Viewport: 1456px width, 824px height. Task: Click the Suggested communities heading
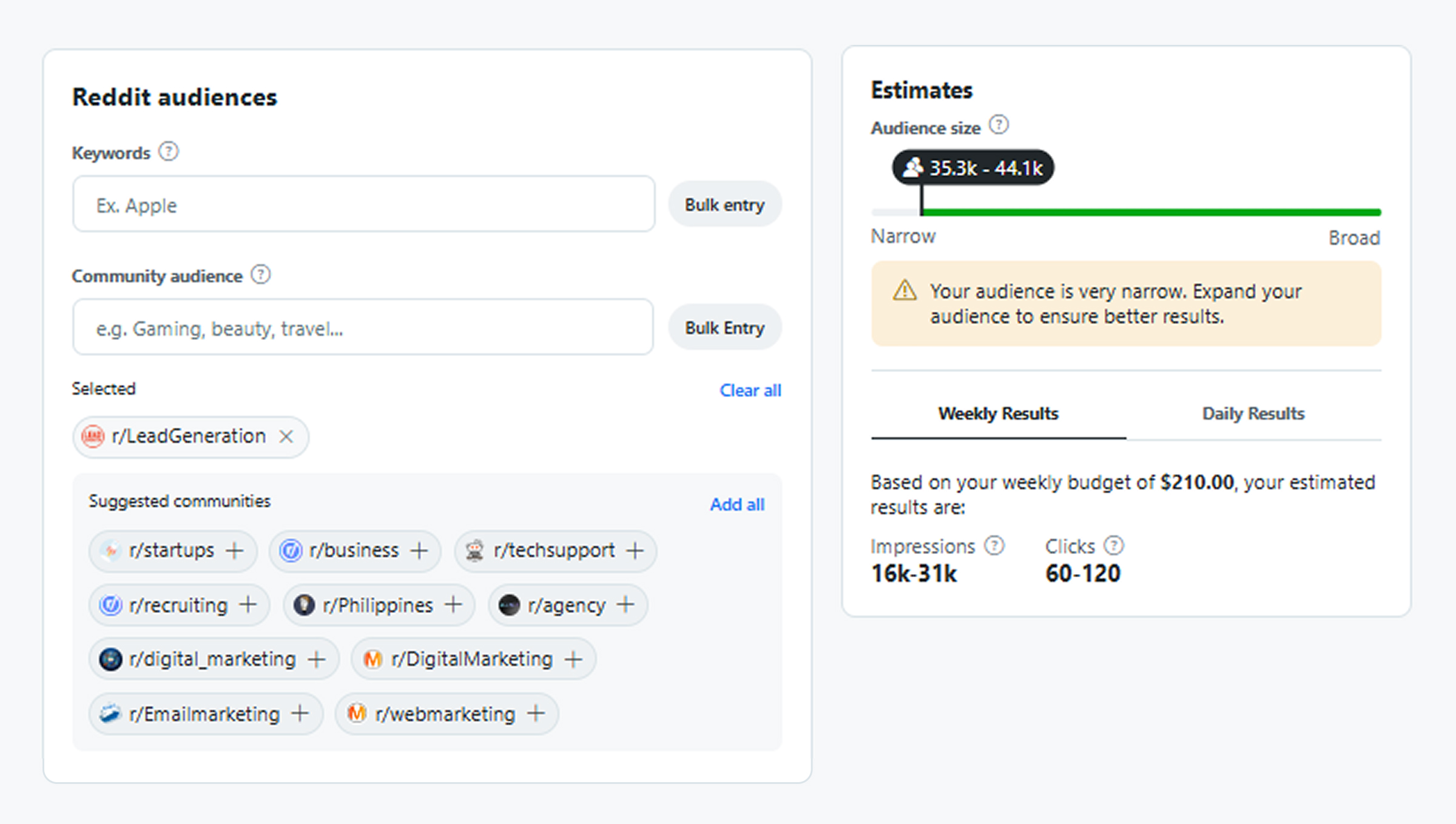pos(180,501)
